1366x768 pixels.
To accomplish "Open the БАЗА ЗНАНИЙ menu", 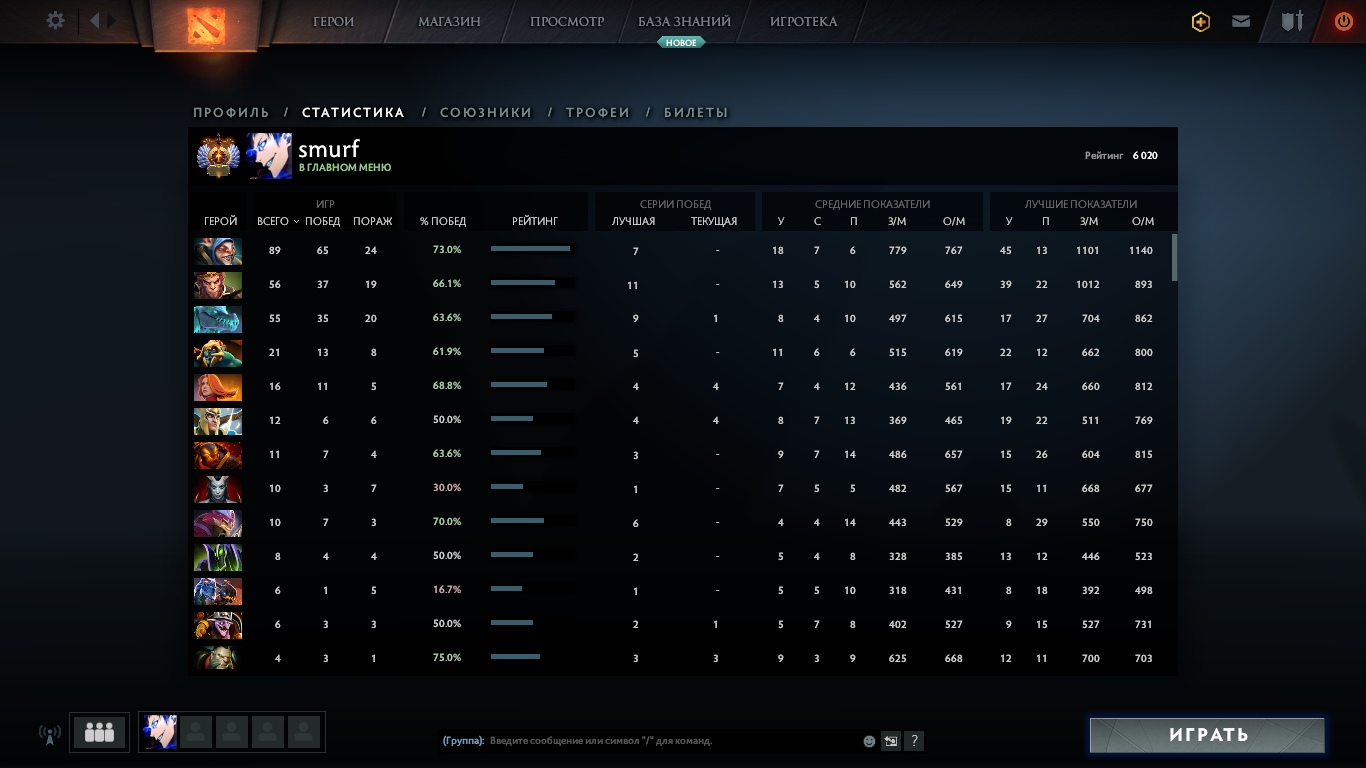I will tap(684, 21).
